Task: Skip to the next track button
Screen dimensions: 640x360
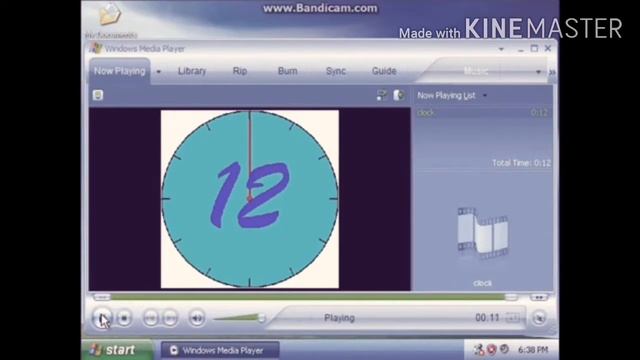Action: coord(170,318)
